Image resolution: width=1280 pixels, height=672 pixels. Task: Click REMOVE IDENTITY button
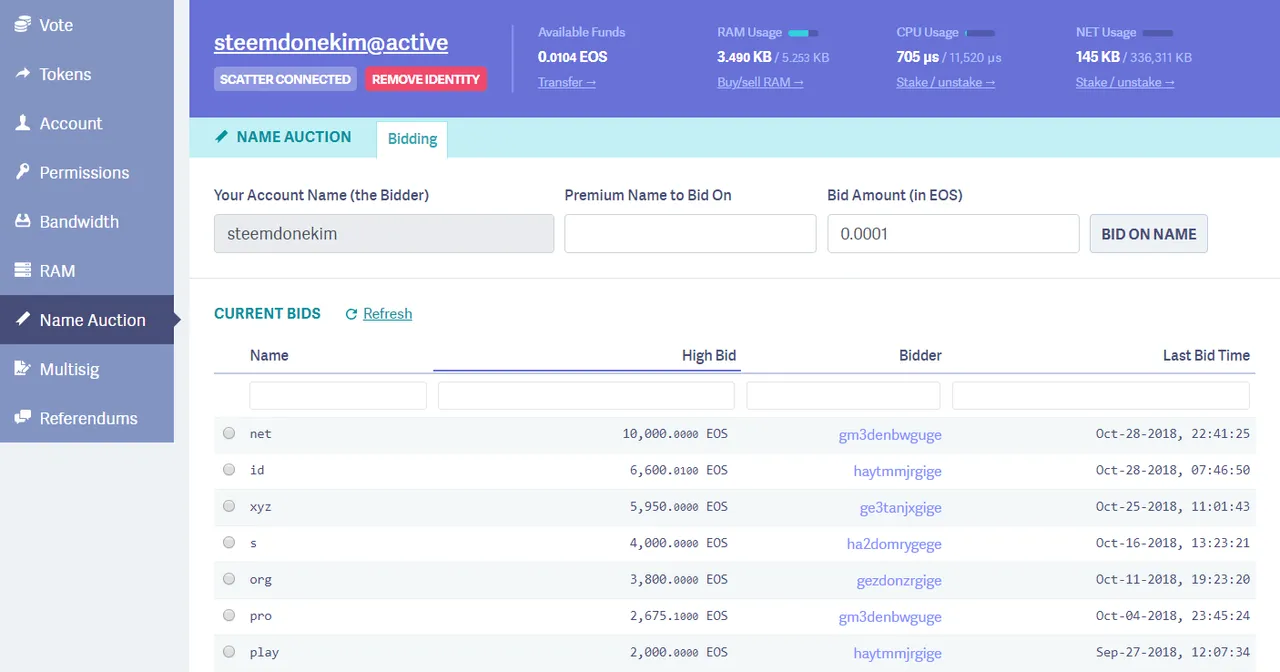tap(426, 79)
